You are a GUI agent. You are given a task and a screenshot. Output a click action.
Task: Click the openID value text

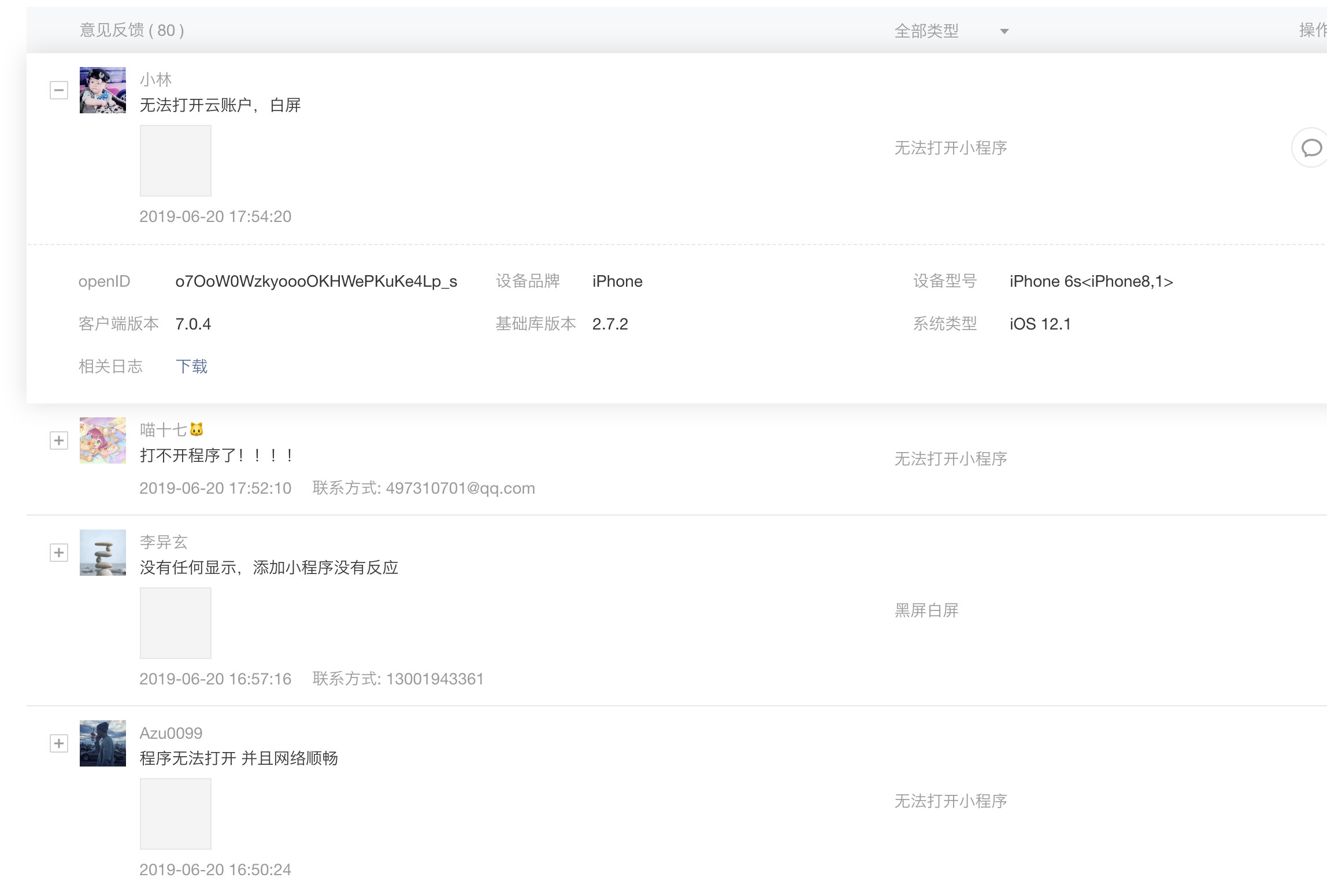316,282
